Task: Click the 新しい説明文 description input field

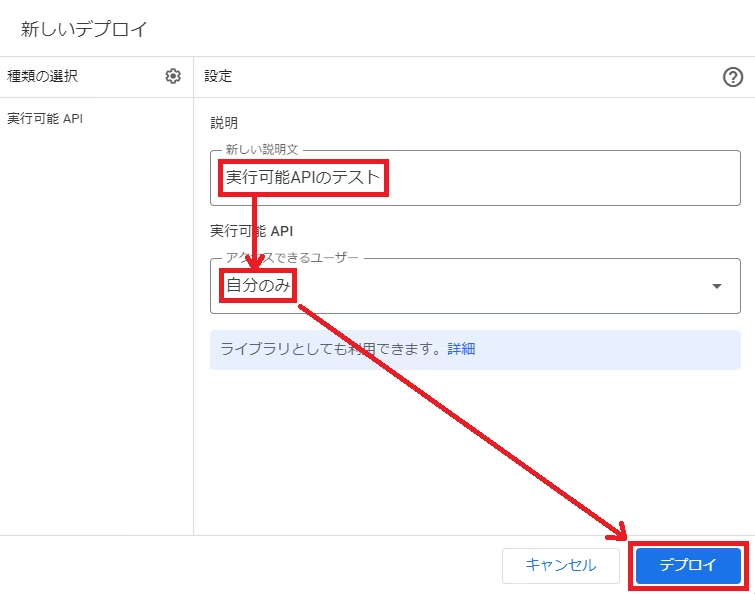Action: click(x=475, y=178)
